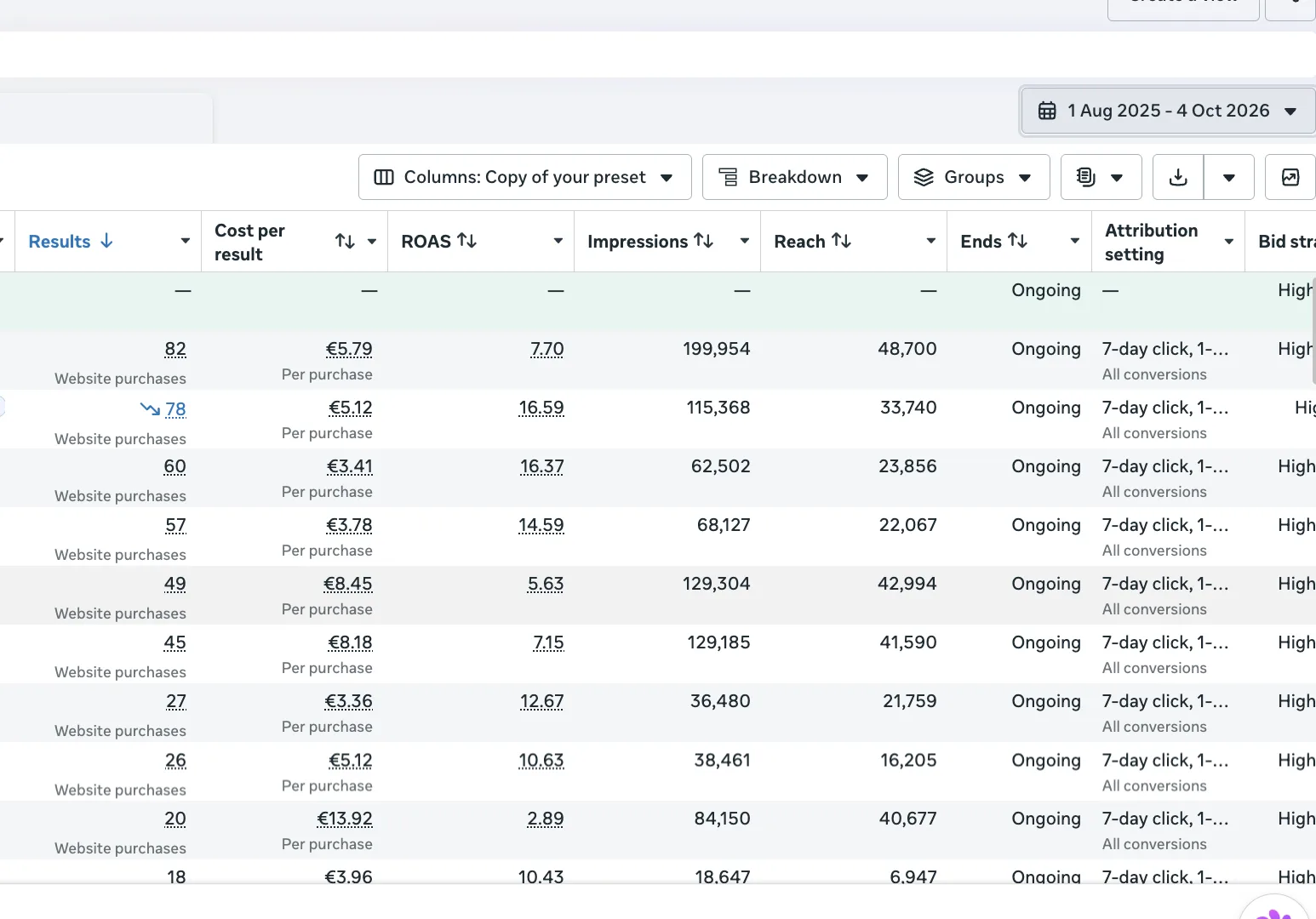The height and width of the screenshot is (919, 1316).
Task: Click the calendar icon in date picker
Action: point(1047,111)
